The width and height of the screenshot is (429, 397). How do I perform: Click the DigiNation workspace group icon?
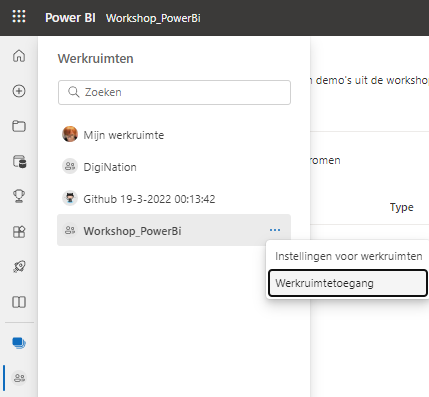coord(70,166)
